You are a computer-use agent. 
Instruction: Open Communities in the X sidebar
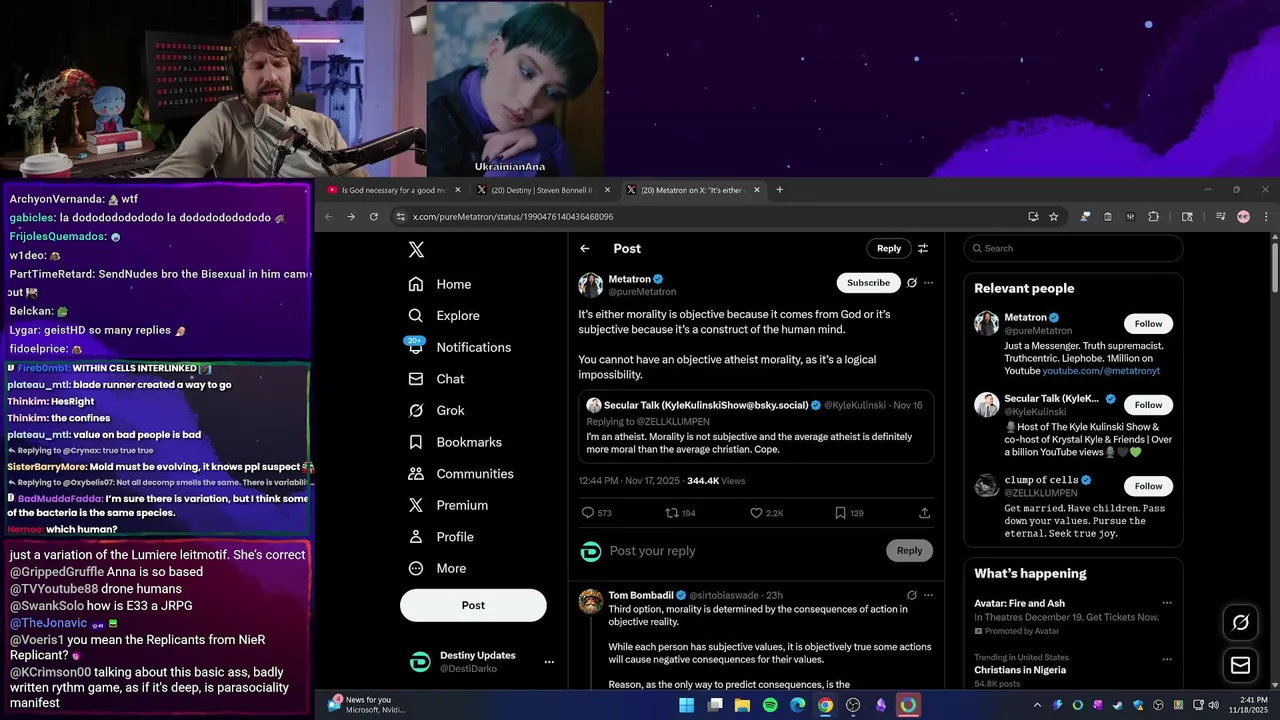coord(461,474)
